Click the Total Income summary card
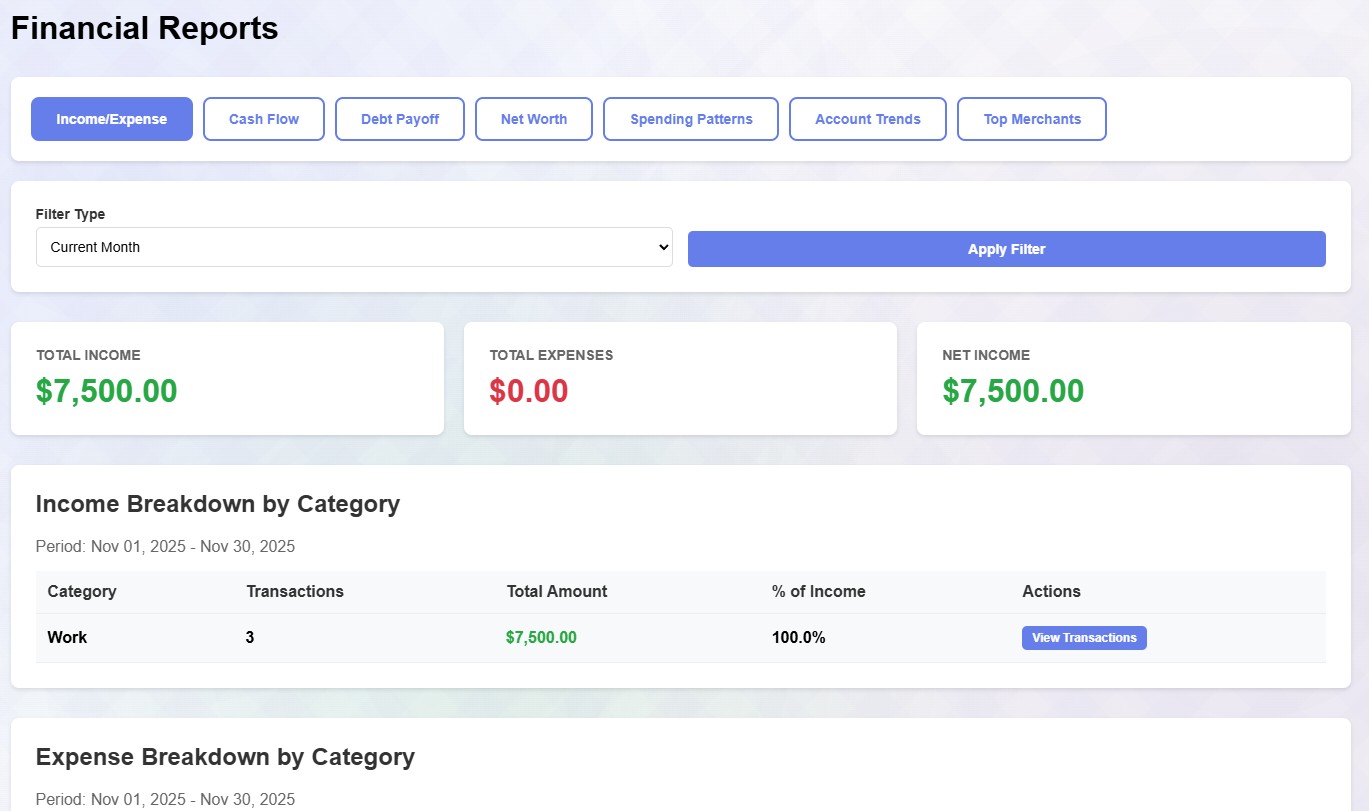 click(227, 378)
